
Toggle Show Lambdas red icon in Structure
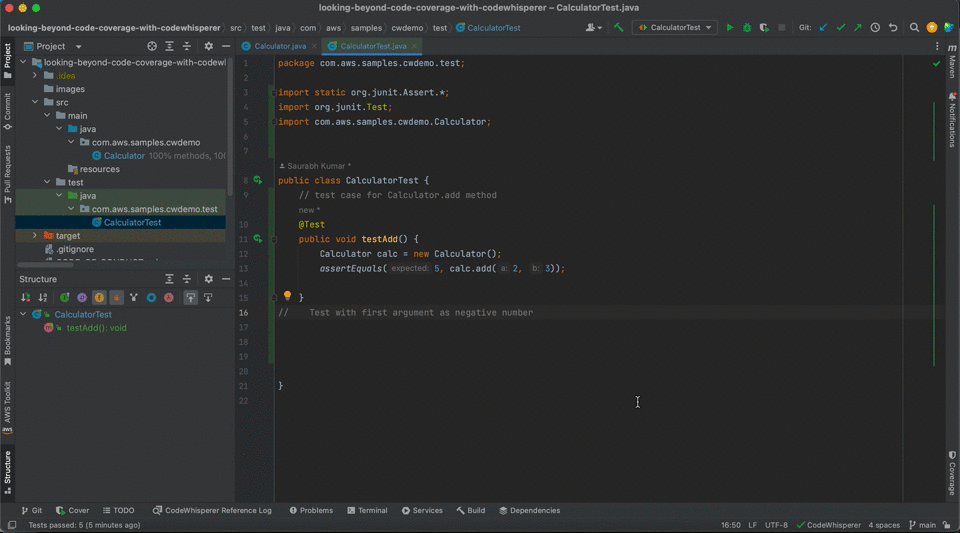pos(168,297)
